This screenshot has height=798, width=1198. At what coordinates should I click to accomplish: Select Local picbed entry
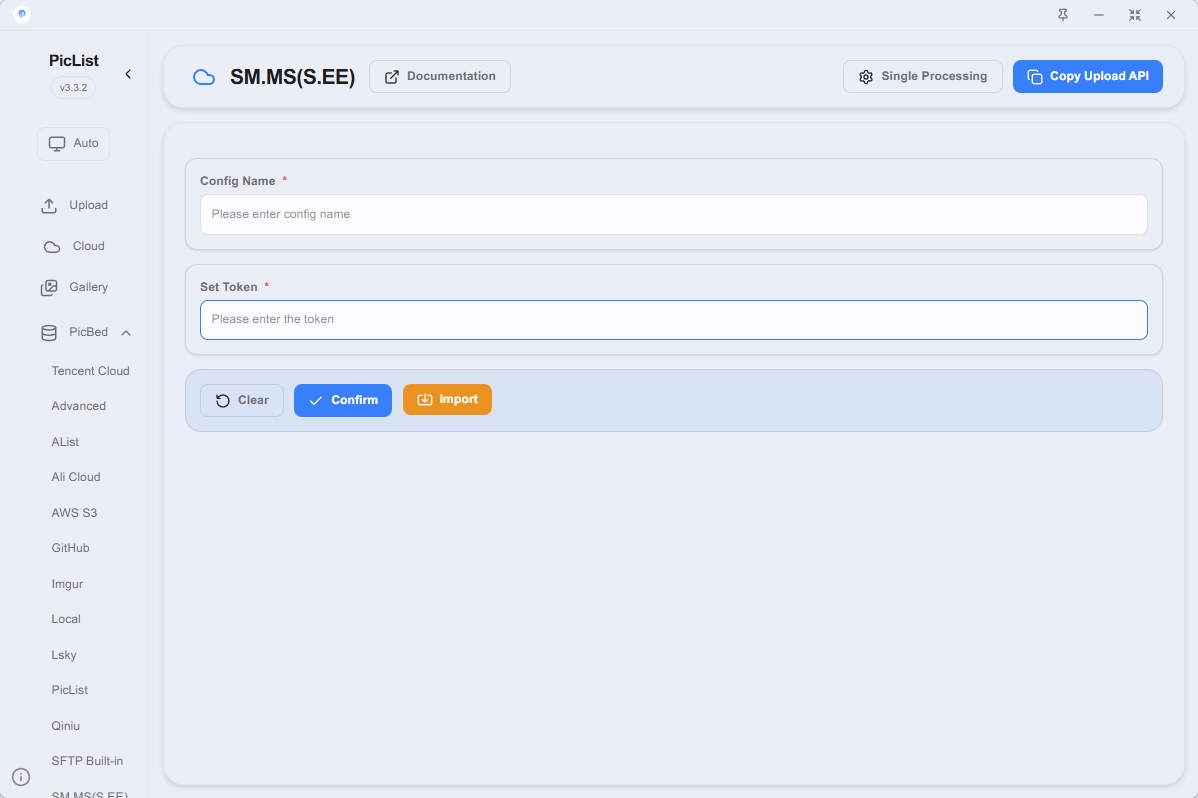pos(66,619)
